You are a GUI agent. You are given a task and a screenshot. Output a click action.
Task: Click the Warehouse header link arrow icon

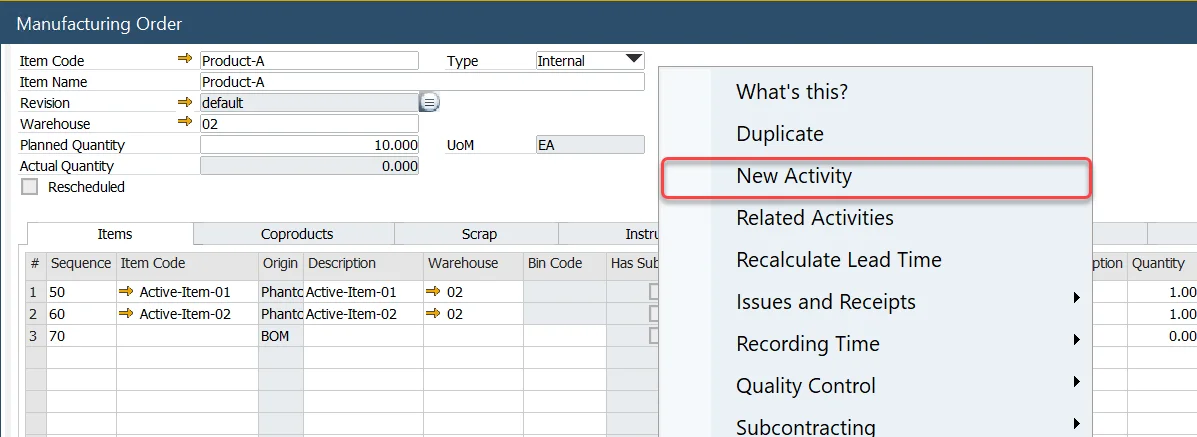pos(184,123)
